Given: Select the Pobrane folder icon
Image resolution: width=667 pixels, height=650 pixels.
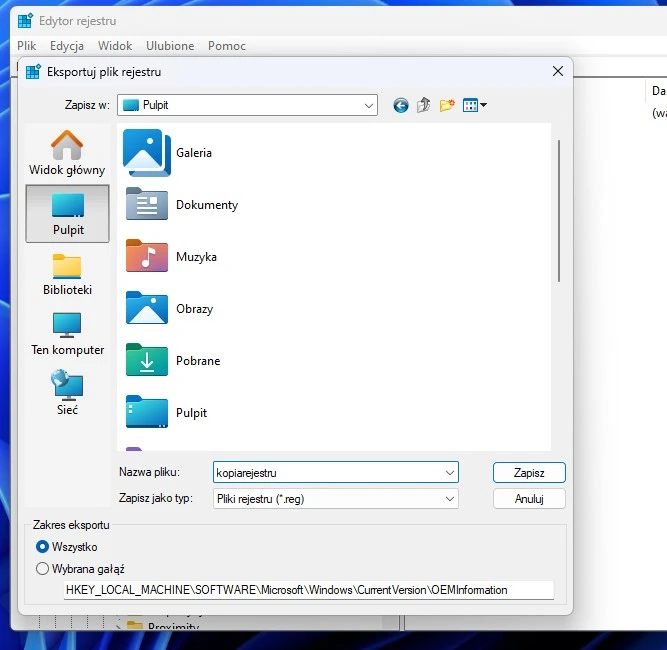Looking at the screenshot, I should point(147,360).
